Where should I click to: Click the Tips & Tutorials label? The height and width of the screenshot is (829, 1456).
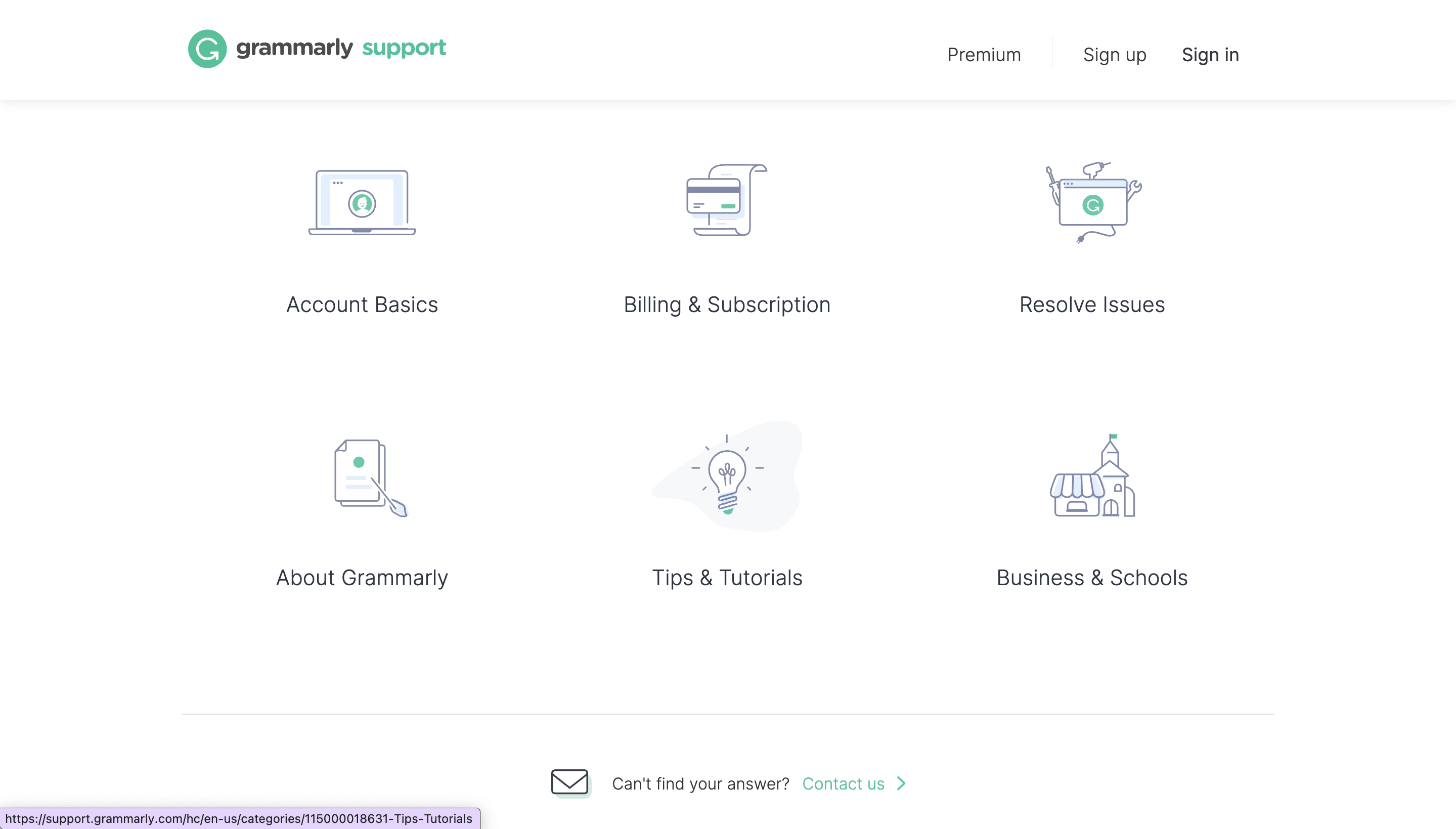(727, 577)
